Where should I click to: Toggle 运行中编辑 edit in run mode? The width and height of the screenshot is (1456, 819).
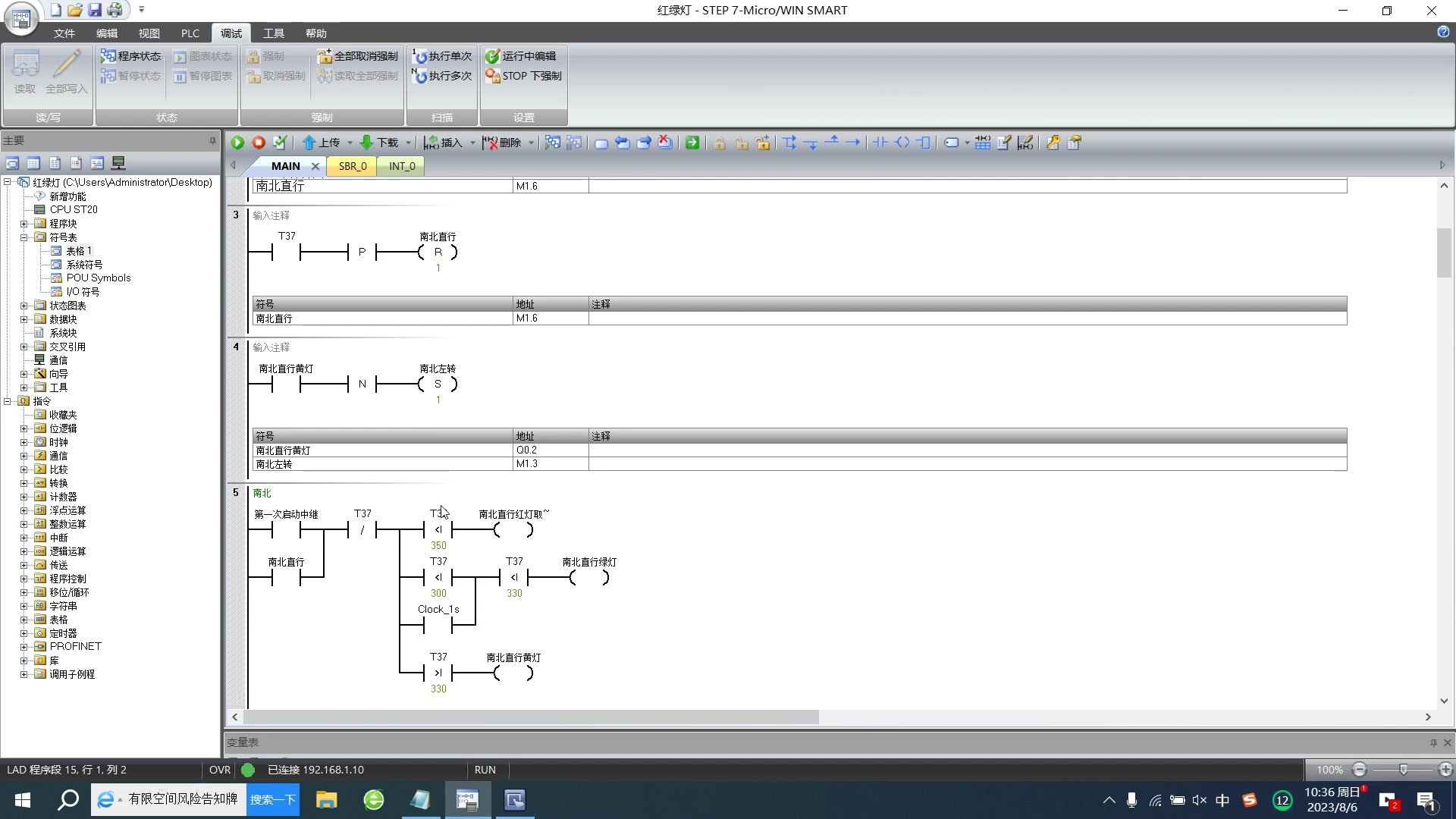pos(521,56)
